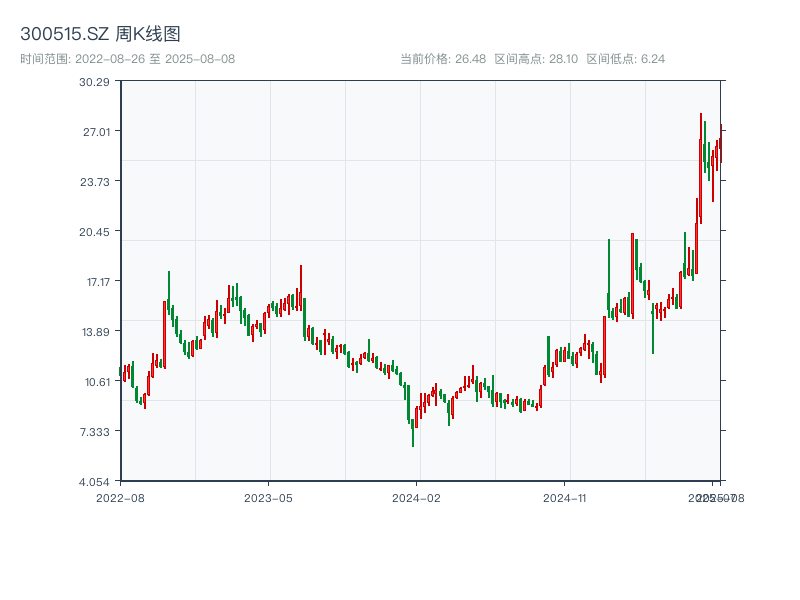Click x-axis label 2024-11
This screenshot has height=600, width=800.
pos(564,498)
